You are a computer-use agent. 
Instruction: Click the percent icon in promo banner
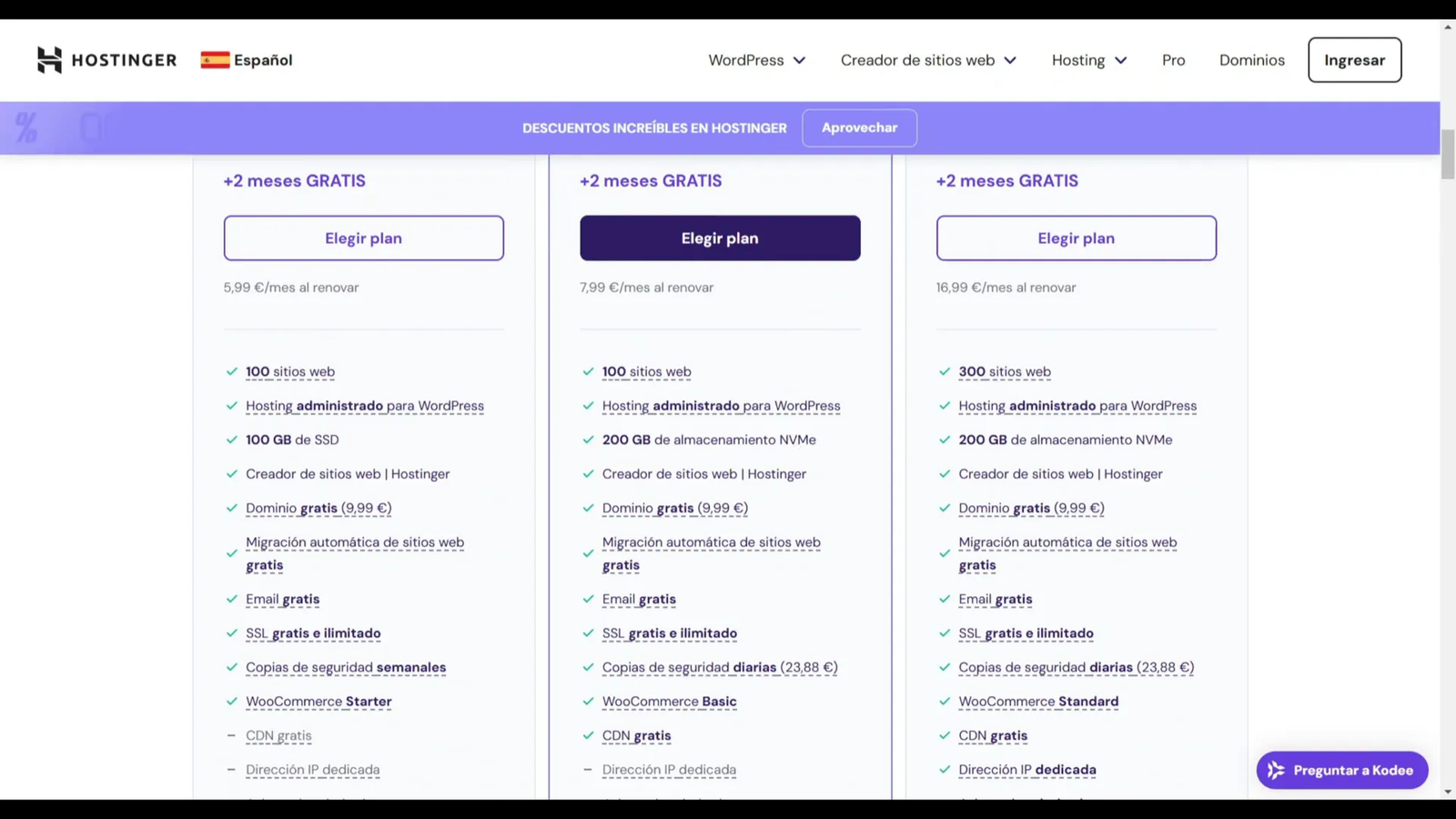pos(26,128)
